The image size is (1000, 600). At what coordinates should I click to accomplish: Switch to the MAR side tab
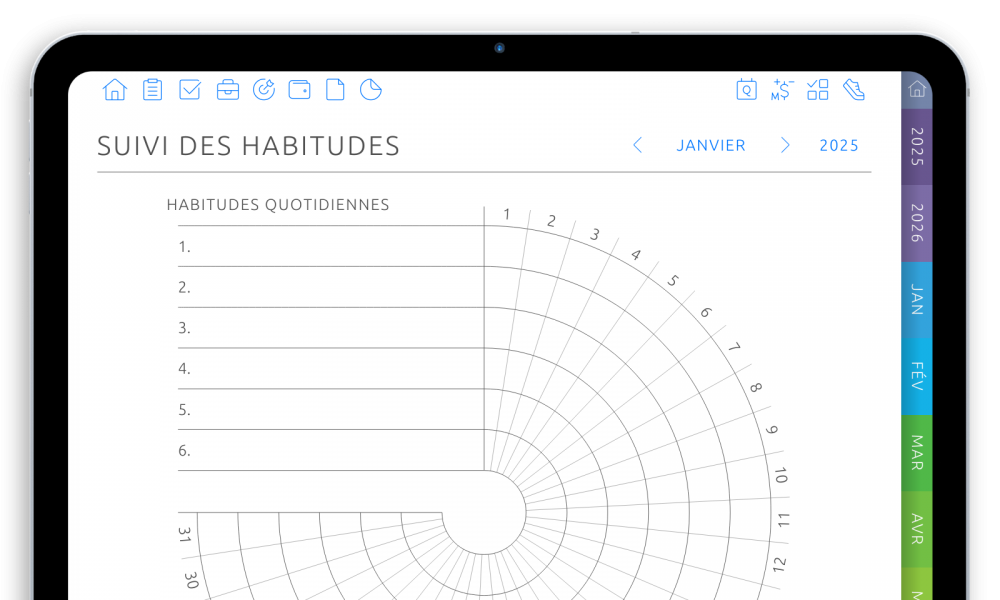point(917,453)
